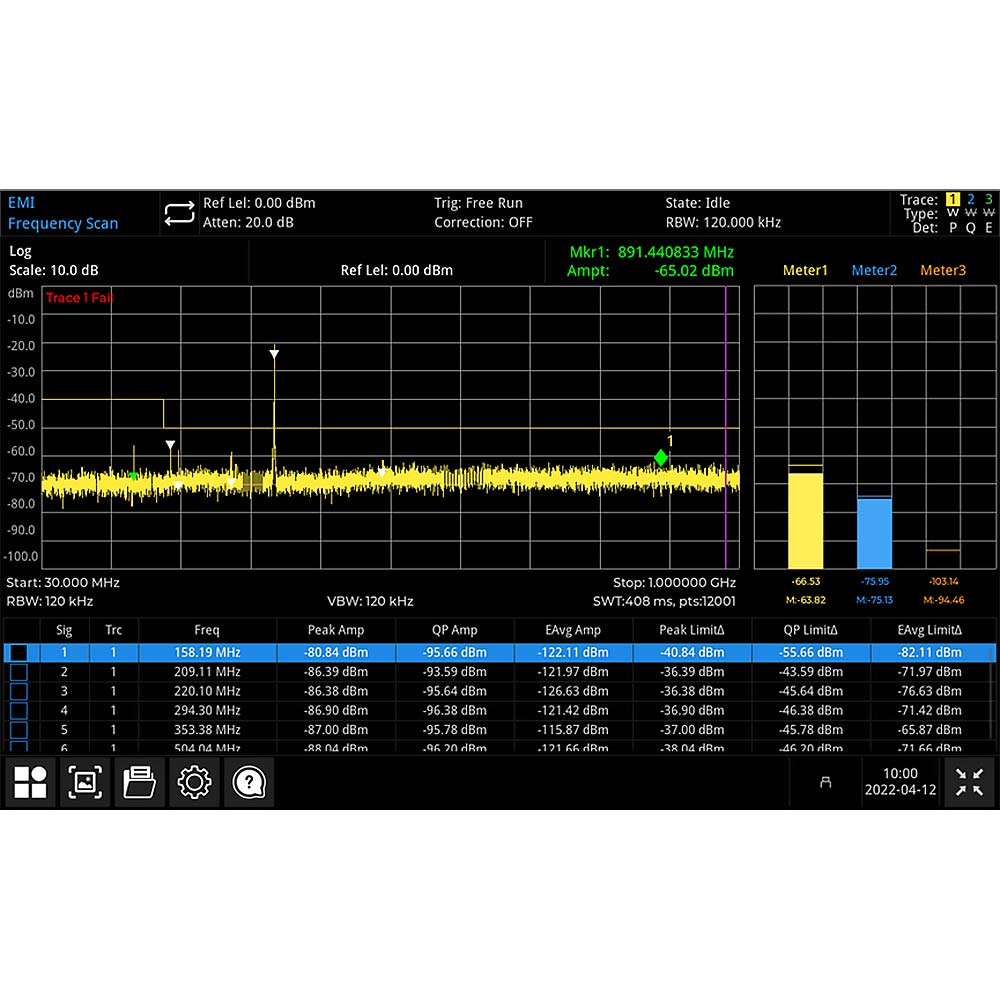Check the box for signal 220.10 MHz
Viewport: 1000px width, 1000px height.
pos(19,691)
